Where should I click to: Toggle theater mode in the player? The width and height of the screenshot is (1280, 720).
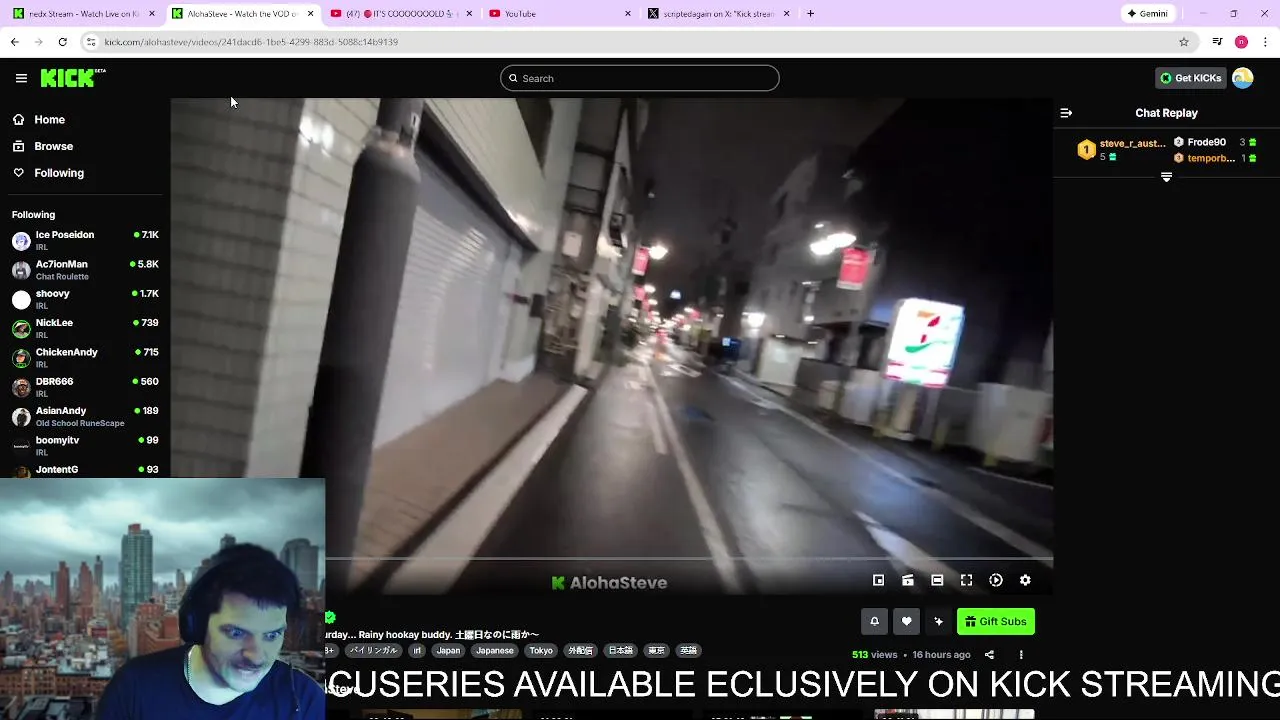(937, 580)
